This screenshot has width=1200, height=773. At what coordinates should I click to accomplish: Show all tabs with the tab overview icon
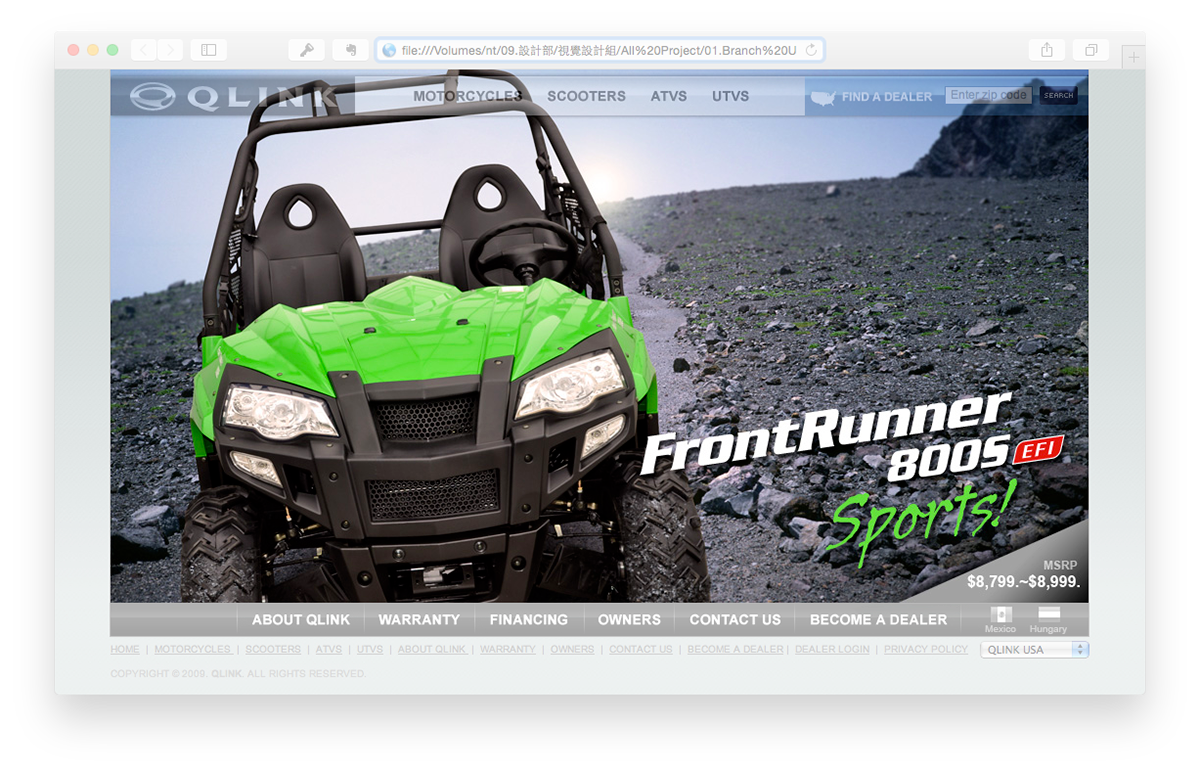coord(1091,50)
